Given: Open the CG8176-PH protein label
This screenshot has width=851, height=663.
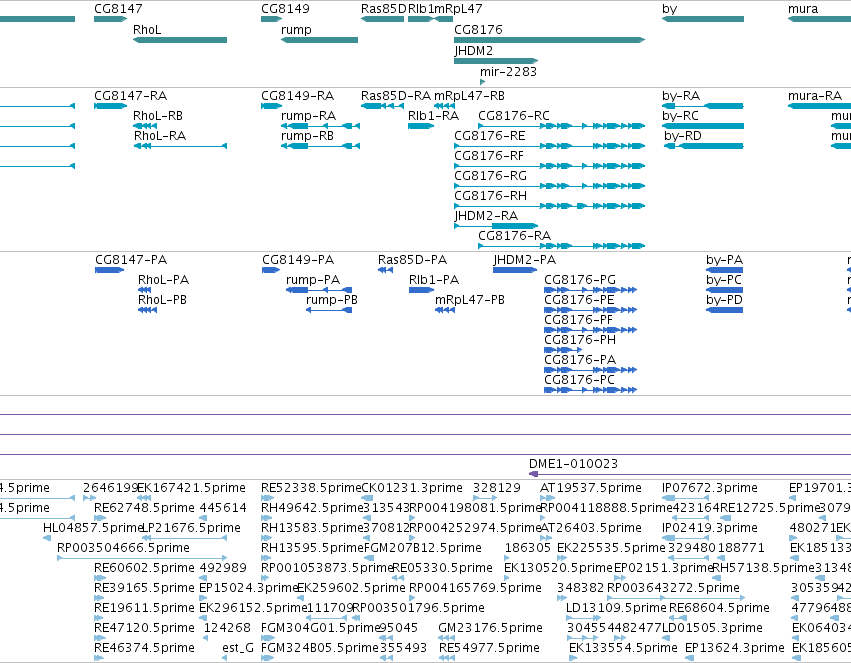Looking at the screenshot, I should click(580, 340).
